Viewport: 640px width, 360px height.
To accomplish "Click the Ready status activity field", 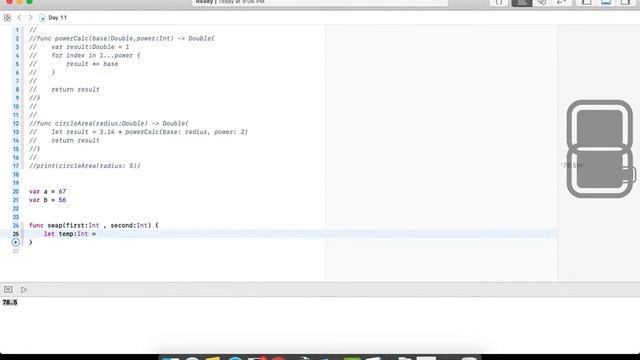I will [x=320, y=2].
